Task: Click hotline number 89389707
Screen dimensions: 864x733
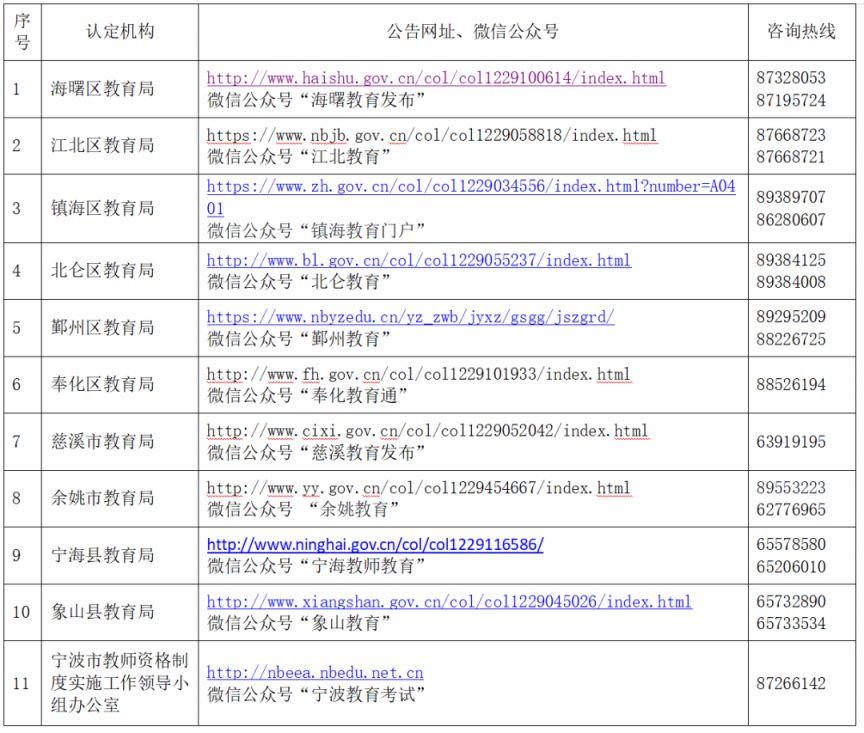Action: pos(791,197)
